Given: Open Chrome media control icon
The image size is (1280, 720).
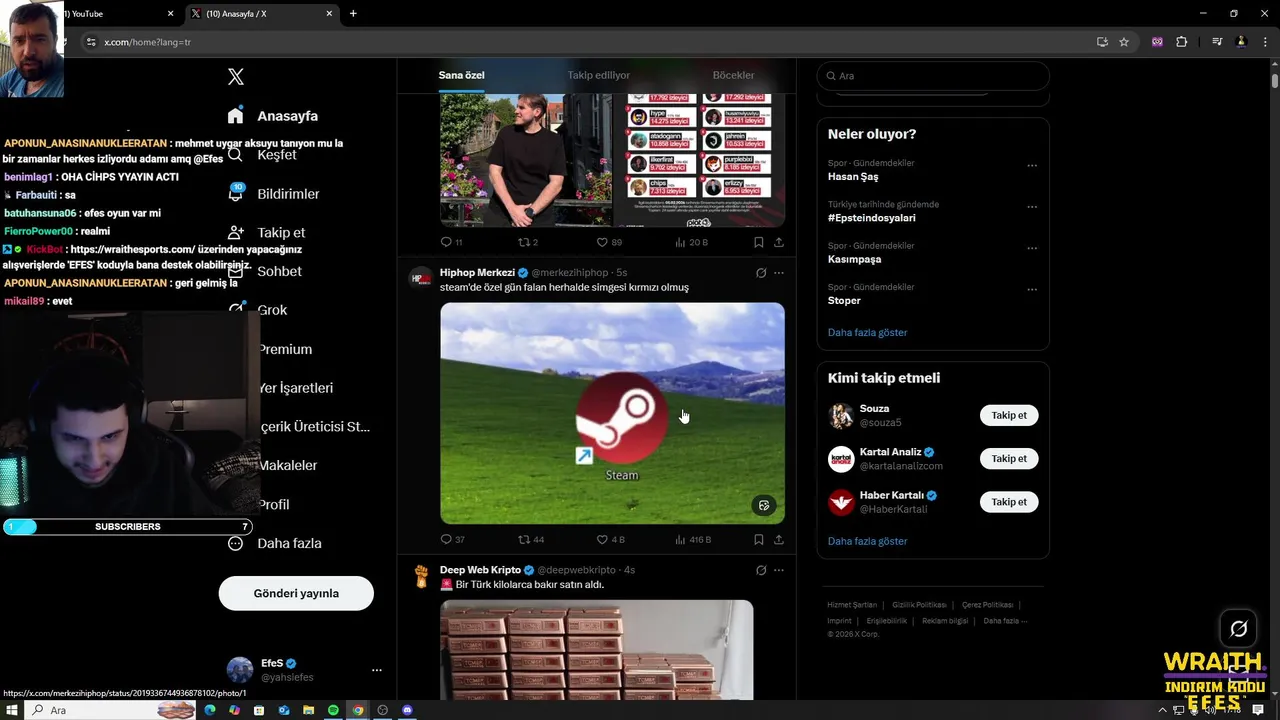Looking at the screenshot, I should [1217, 42].
